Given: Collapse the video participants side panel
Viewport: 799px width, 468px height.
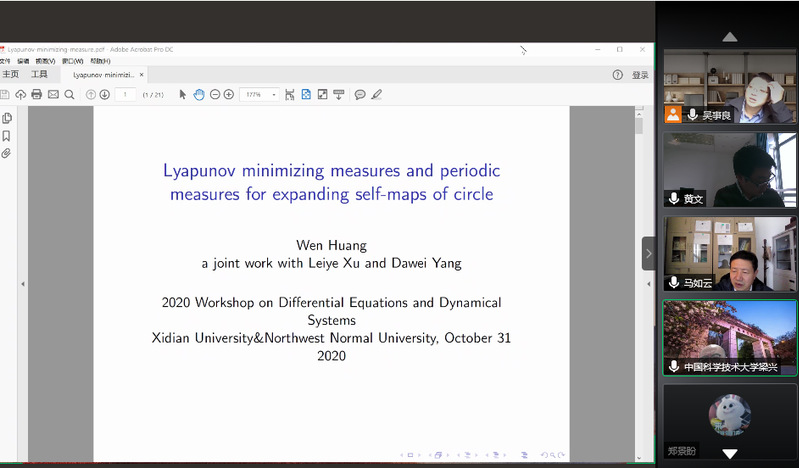Looking at the screenshot, I should [x=648, y=253].
